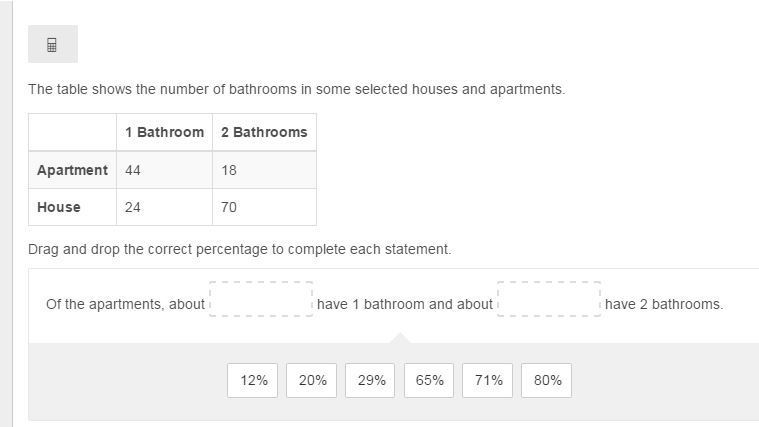Open the calculator tool icon

52,44
